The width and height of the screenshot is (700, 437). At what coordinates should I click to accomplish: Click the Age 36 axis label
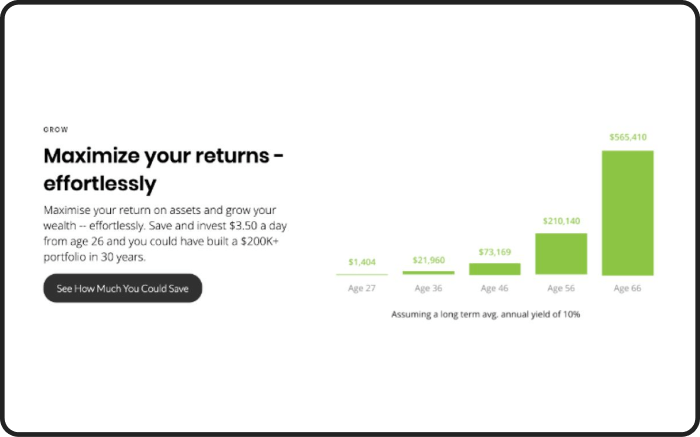coord(428,288)
